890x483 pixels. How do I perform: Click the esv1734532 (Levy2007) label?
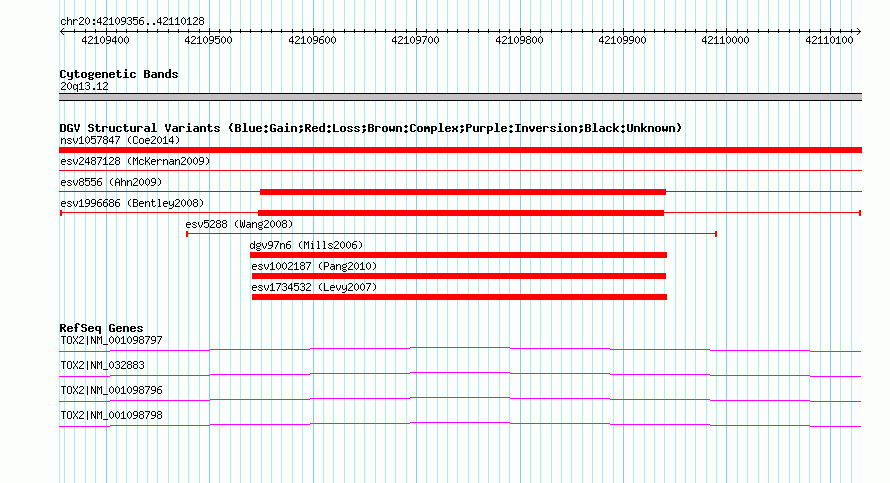tap(314, 287)
